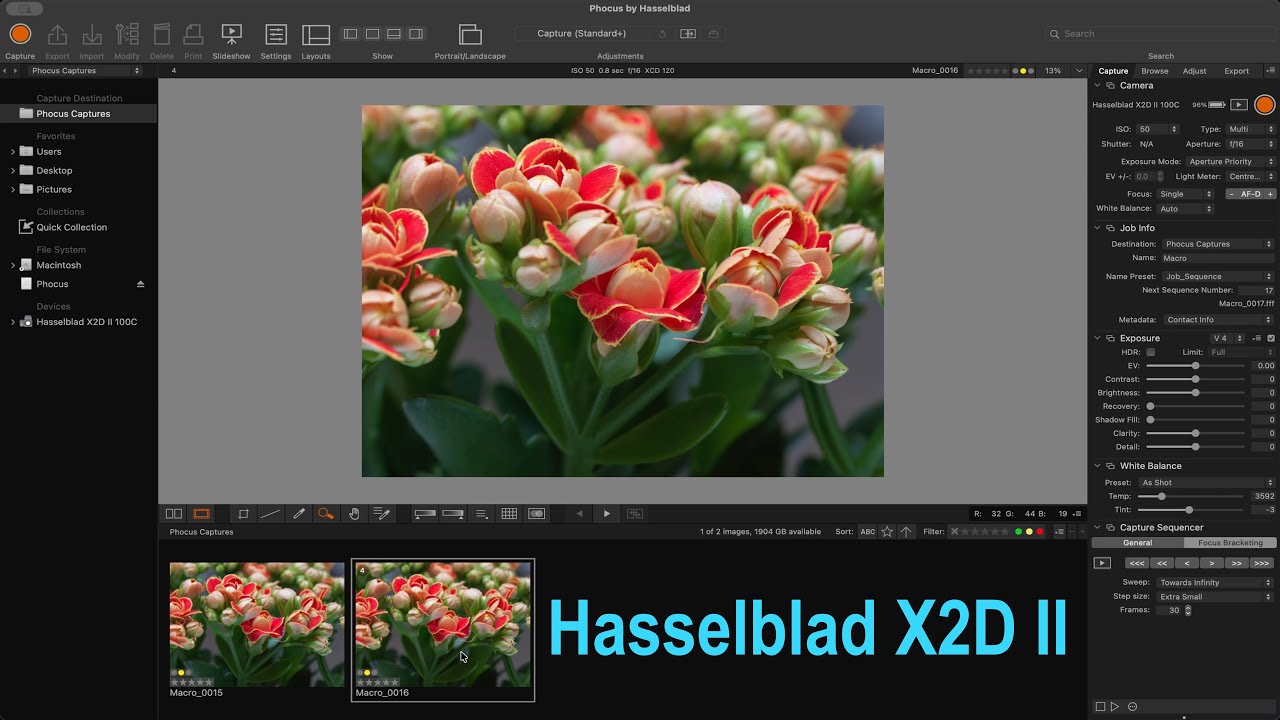
Task: Expand the Users folder
Action: tap(13, 152)
